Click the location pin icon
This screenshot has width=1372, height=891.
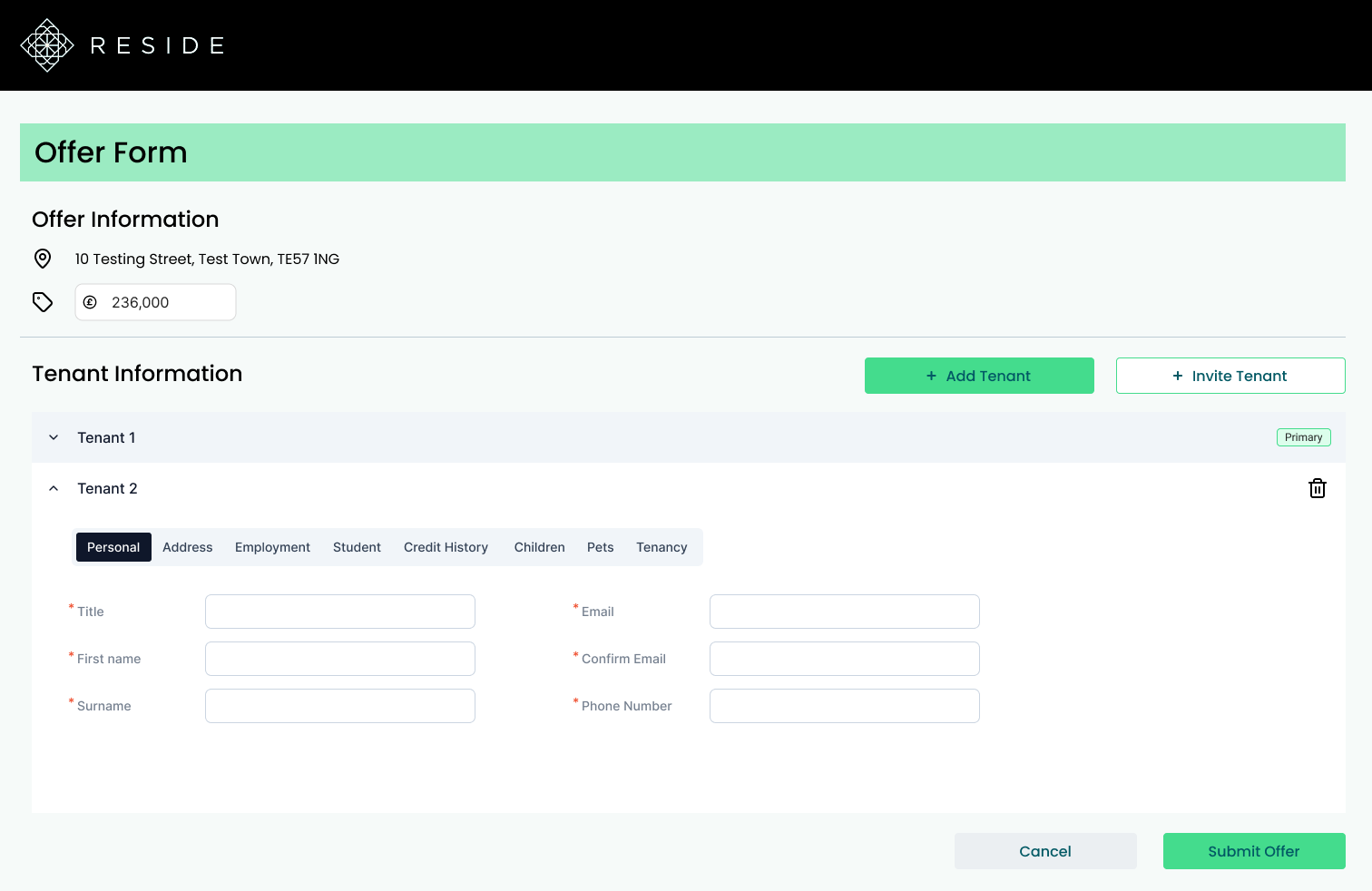[x=43, y=259]
